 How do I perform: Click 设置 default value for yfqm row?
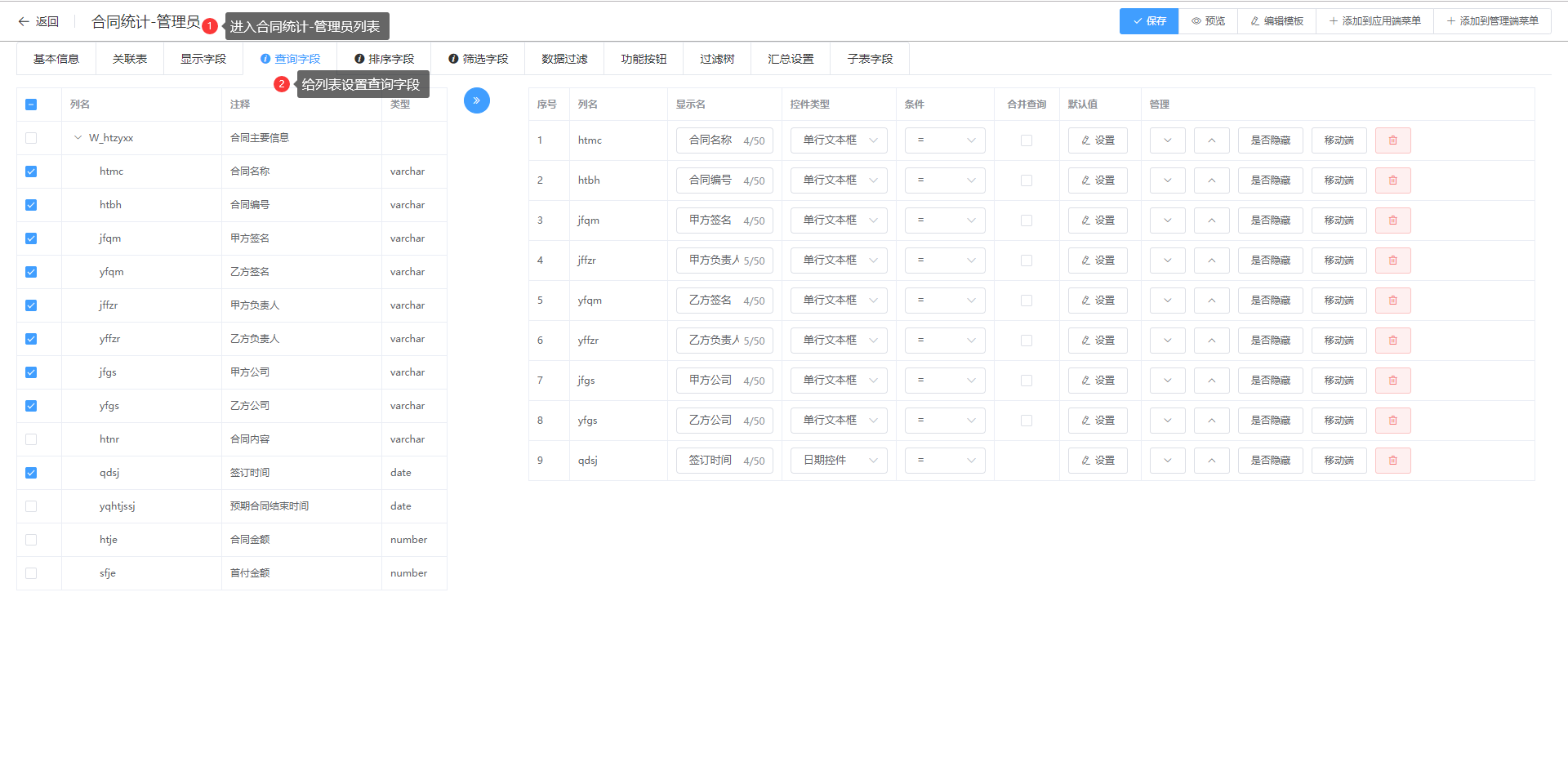click(1097, 301)
